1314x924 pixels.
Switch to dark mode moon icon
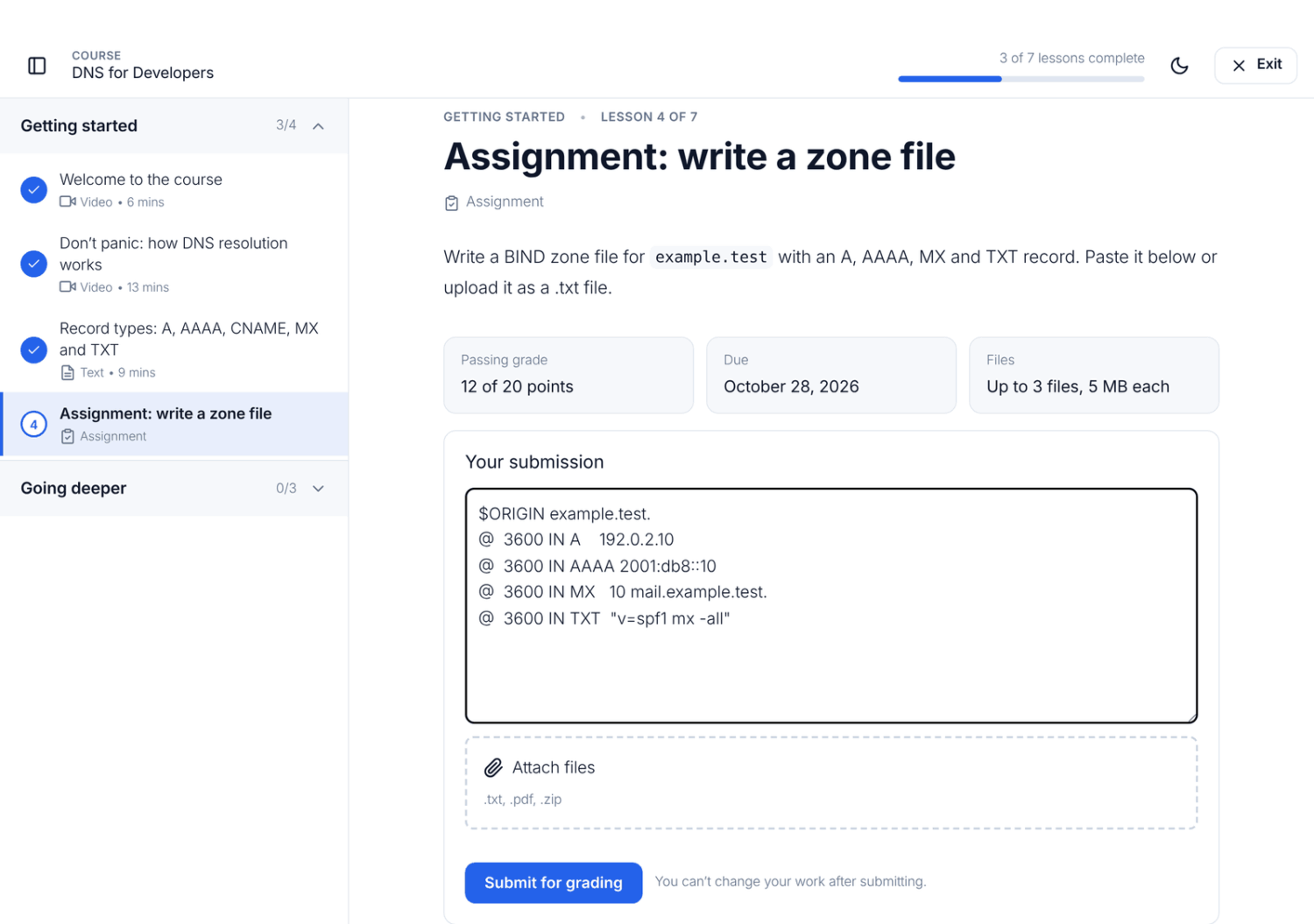(1179, 66)
